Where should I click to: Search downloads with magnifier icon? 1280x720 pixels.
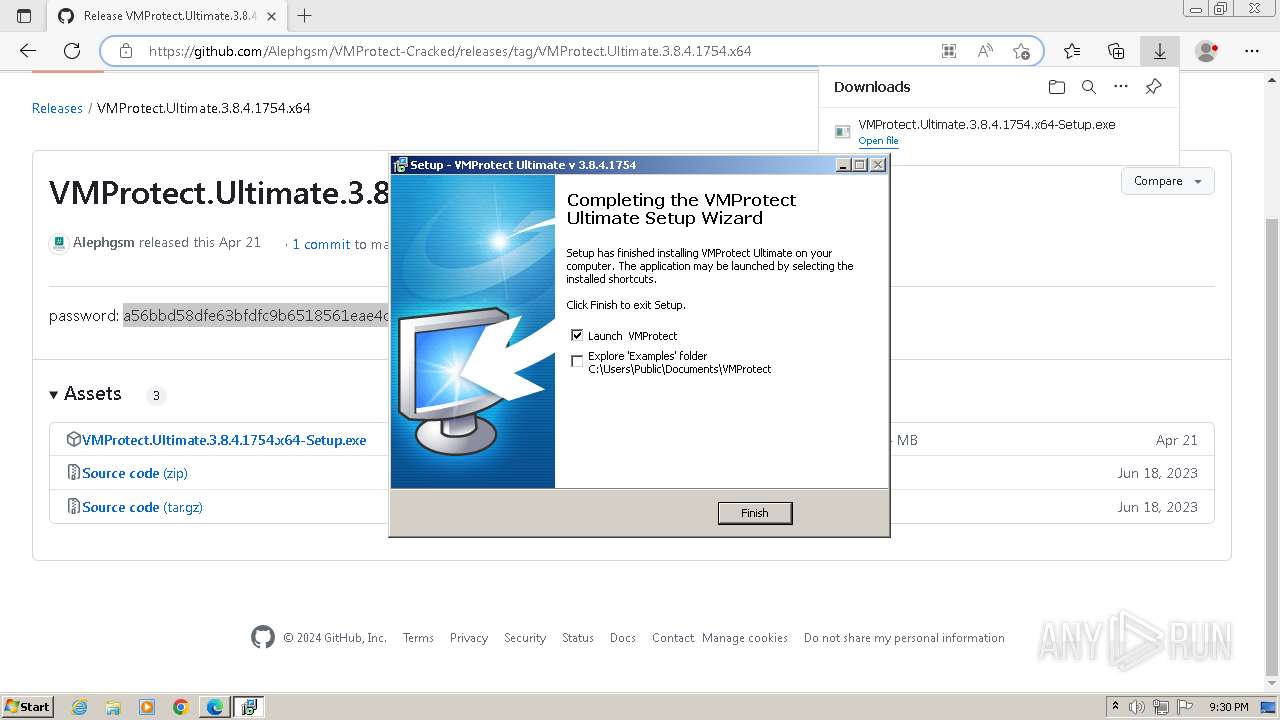pyautogui.click(x=1089, y=87)
